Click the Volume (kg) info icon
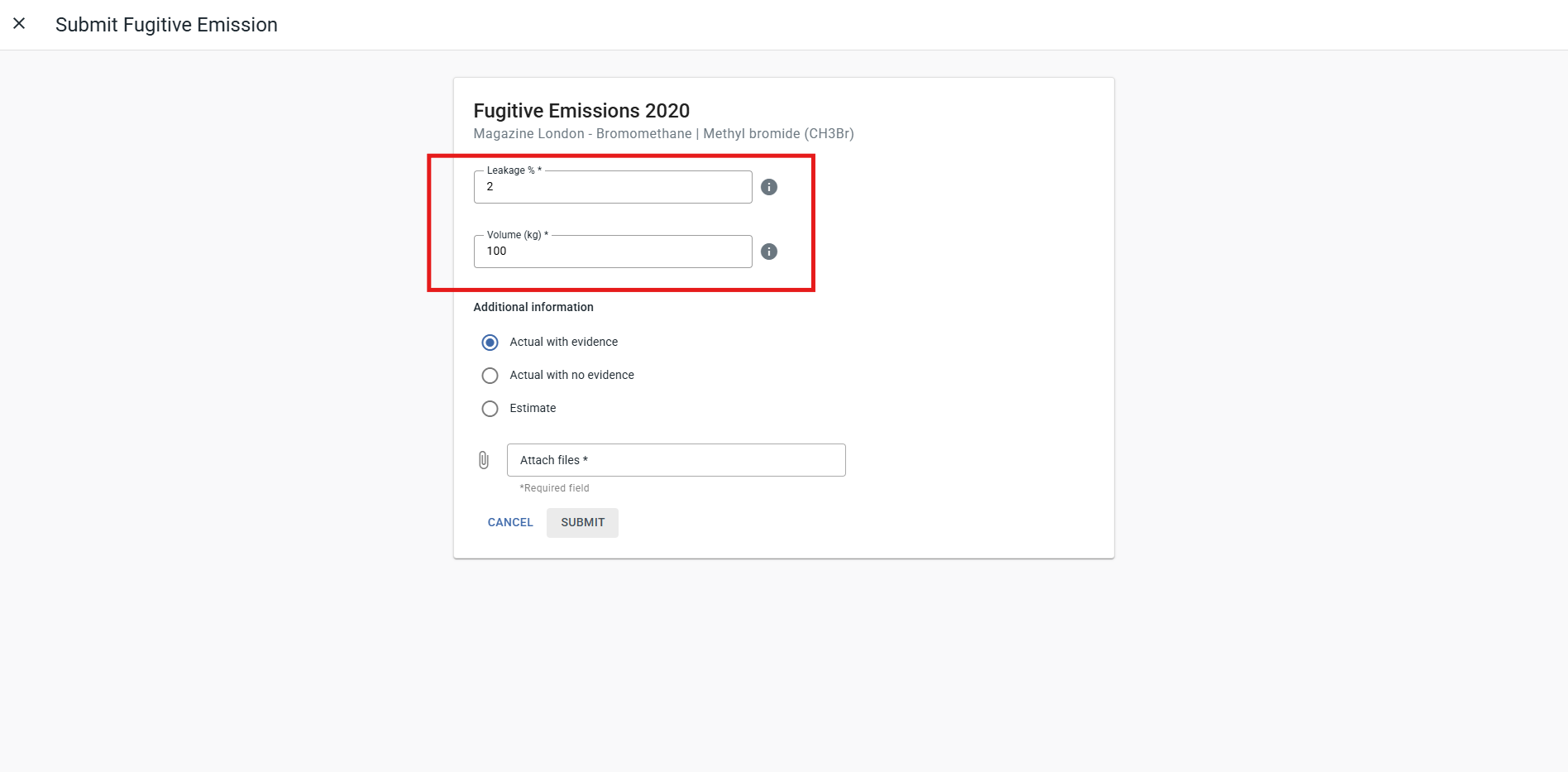This screenshot has height=772, width=1568. point(769,252)
